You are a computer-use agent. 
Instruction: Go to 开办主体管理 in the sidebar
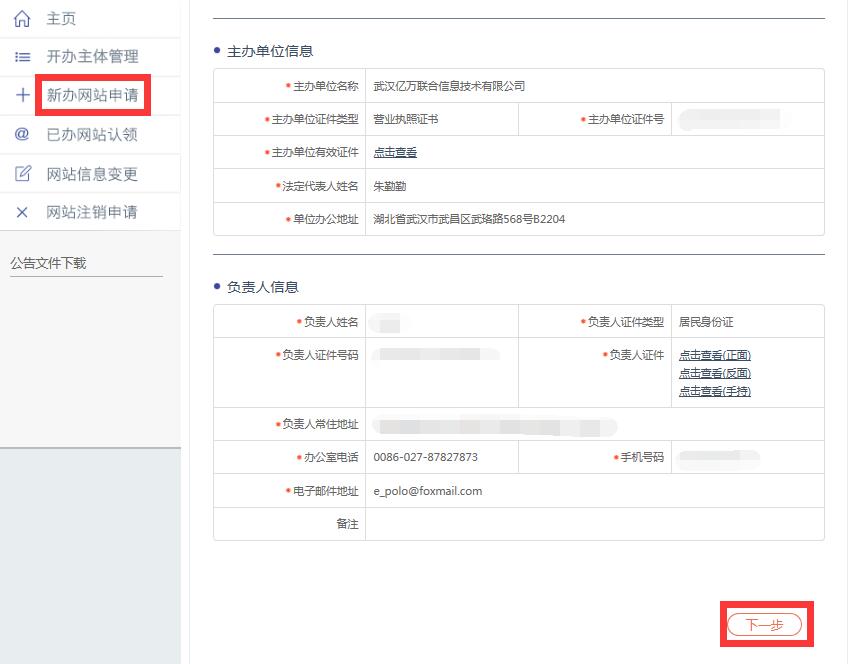[x=92, y=57]
